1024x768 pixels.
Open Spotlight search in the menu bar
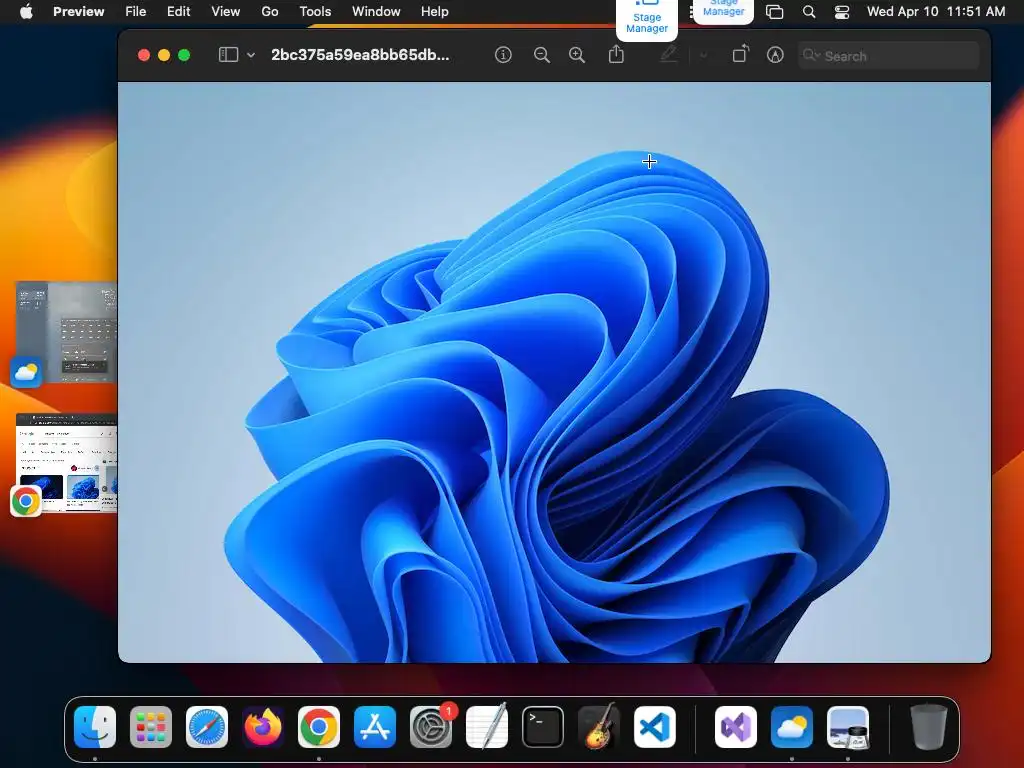[808, 12]
